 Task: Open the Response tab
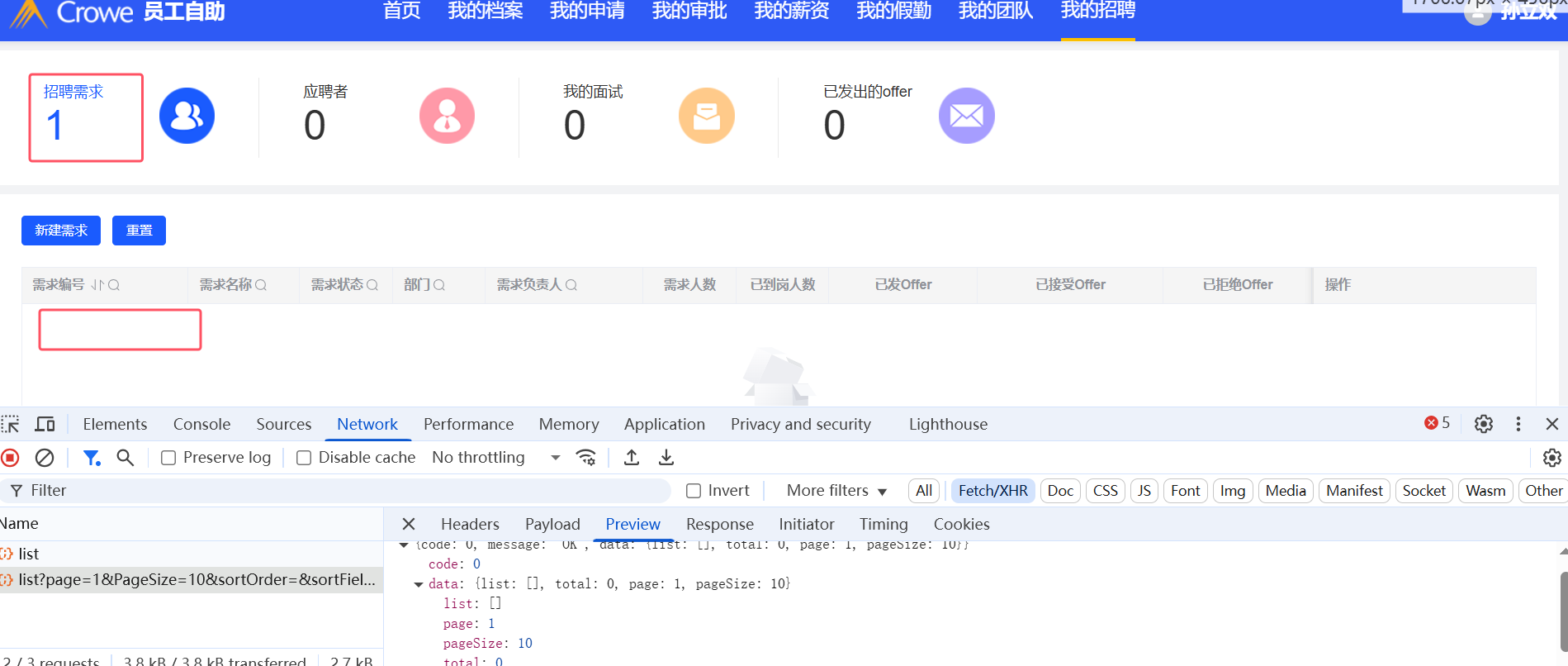point(719,524)
